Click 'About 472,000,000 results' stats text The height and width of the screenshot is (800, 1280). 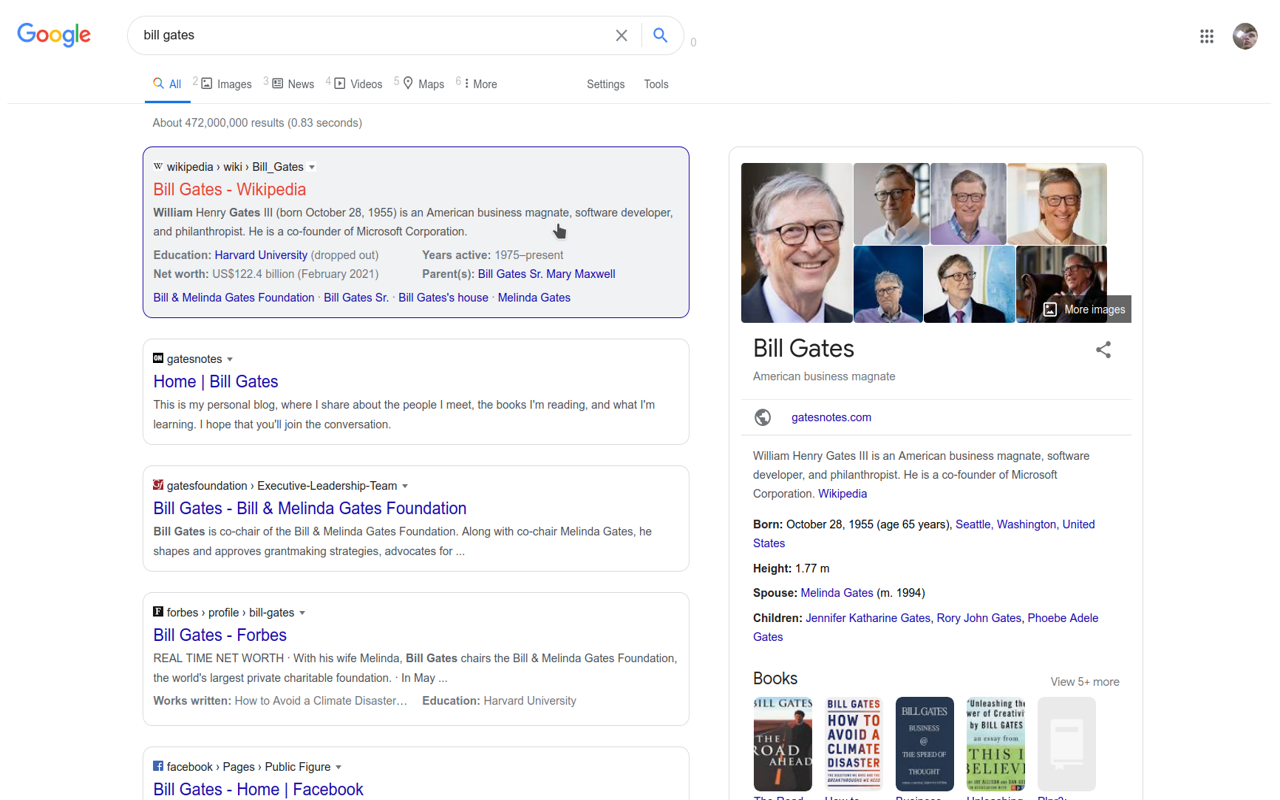pos(257,123)
